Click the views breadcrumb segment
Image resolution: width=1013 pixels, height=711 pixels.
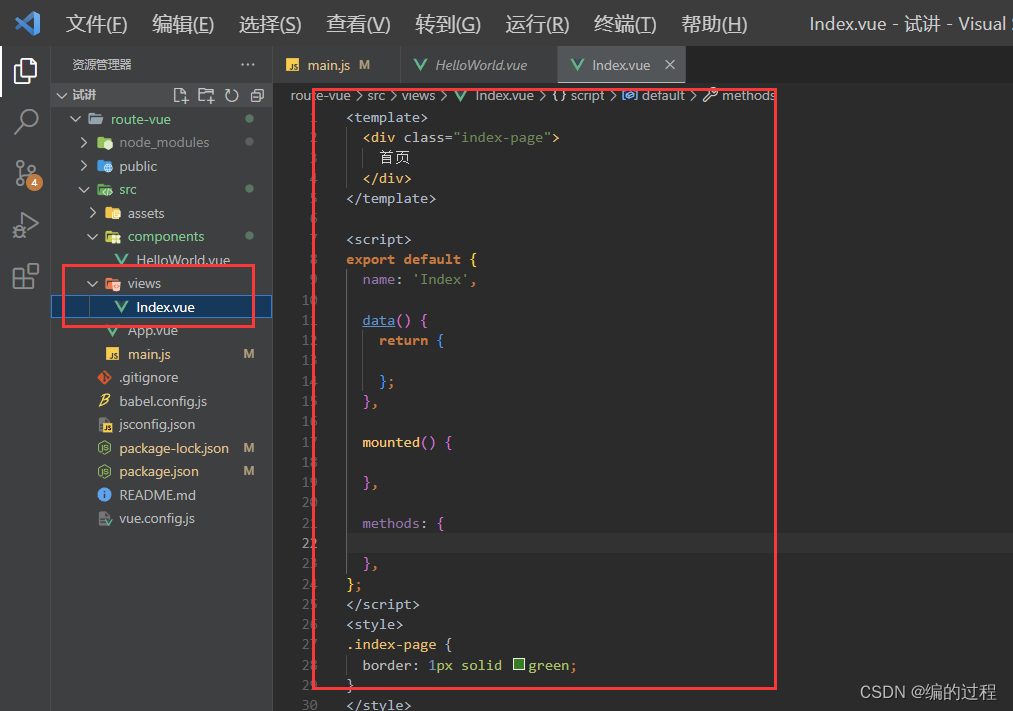pyautogui.click(x=419, y=96)
